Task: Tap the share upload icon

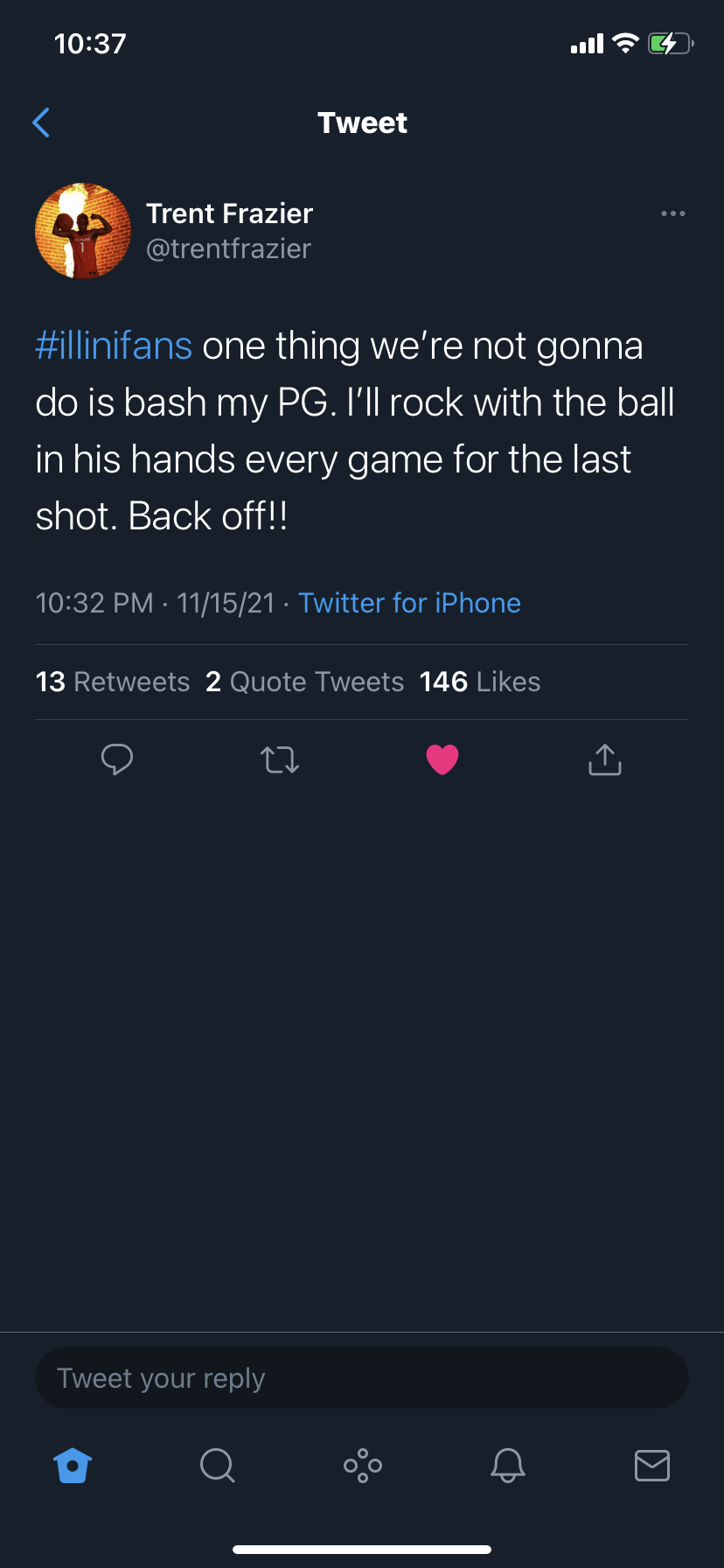Action: 605,759
